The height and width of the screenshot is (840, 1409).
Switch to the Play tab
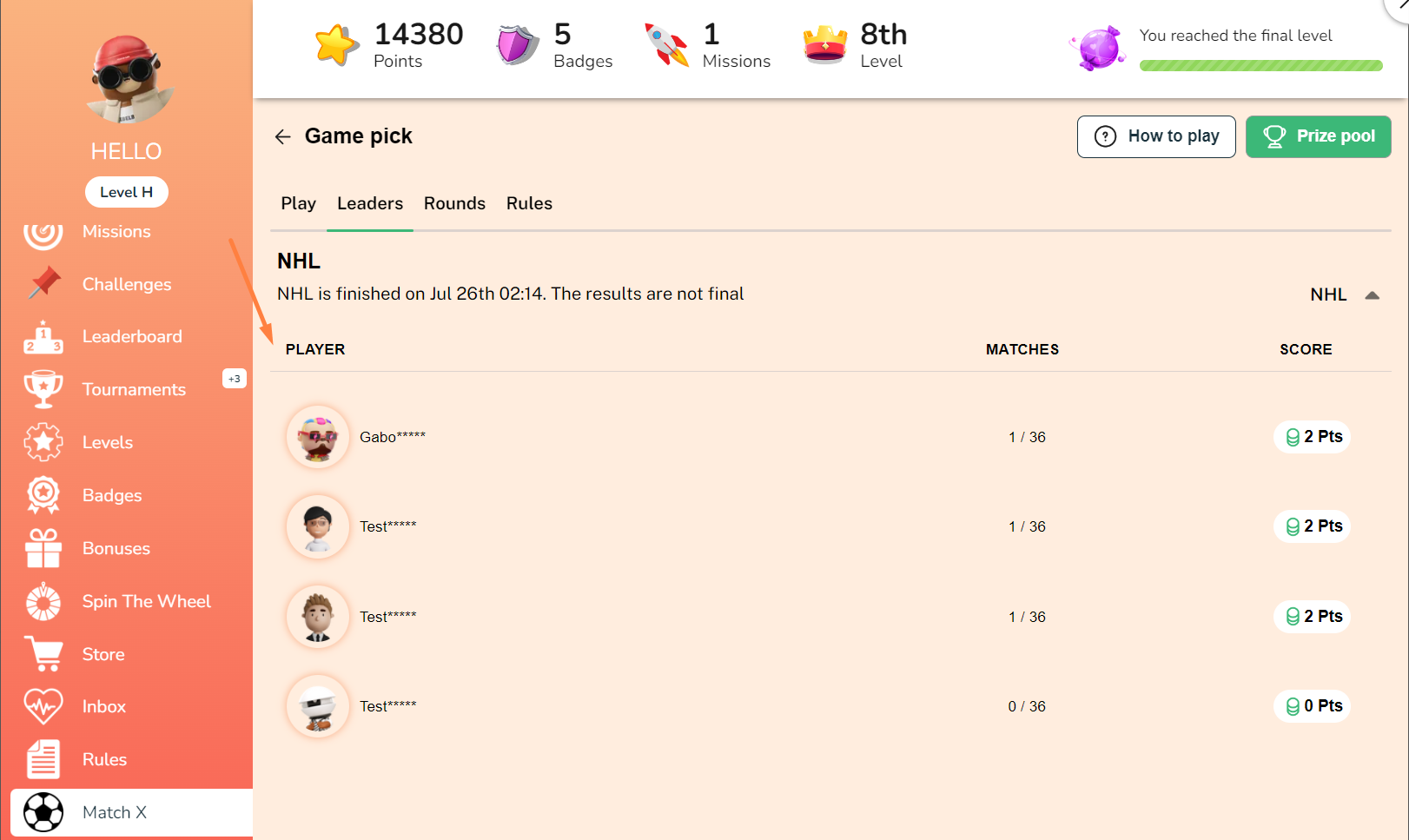[298, 203]
